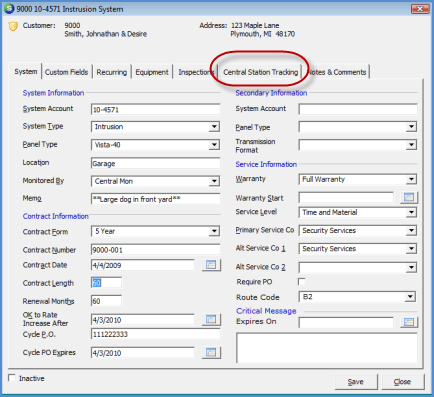Open the Central Station Tracking tab
The width and height of the screenshot is (434, 397).
261,72
